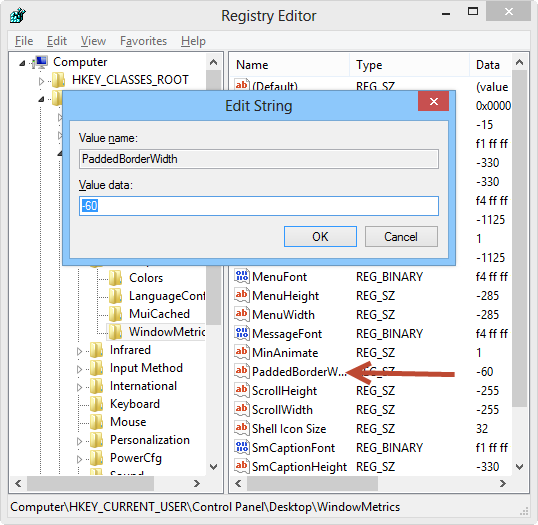This screenshot has width=538, height=525.
Task: Click the Mouse folder icon
Action: pyautogui.click(x=97, y=422)
